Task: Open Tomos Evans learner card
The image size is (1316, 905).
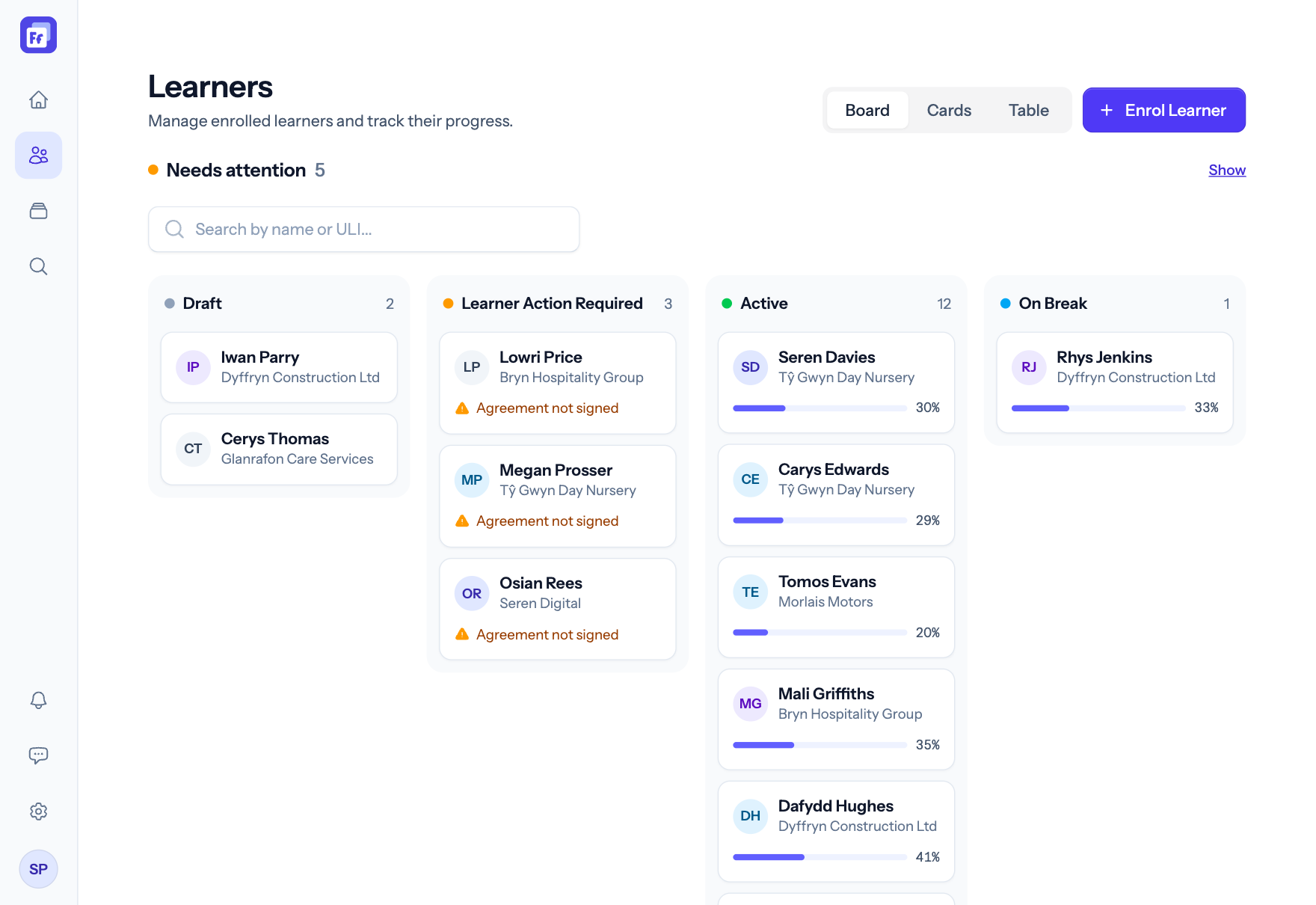Action: point(836,607)
